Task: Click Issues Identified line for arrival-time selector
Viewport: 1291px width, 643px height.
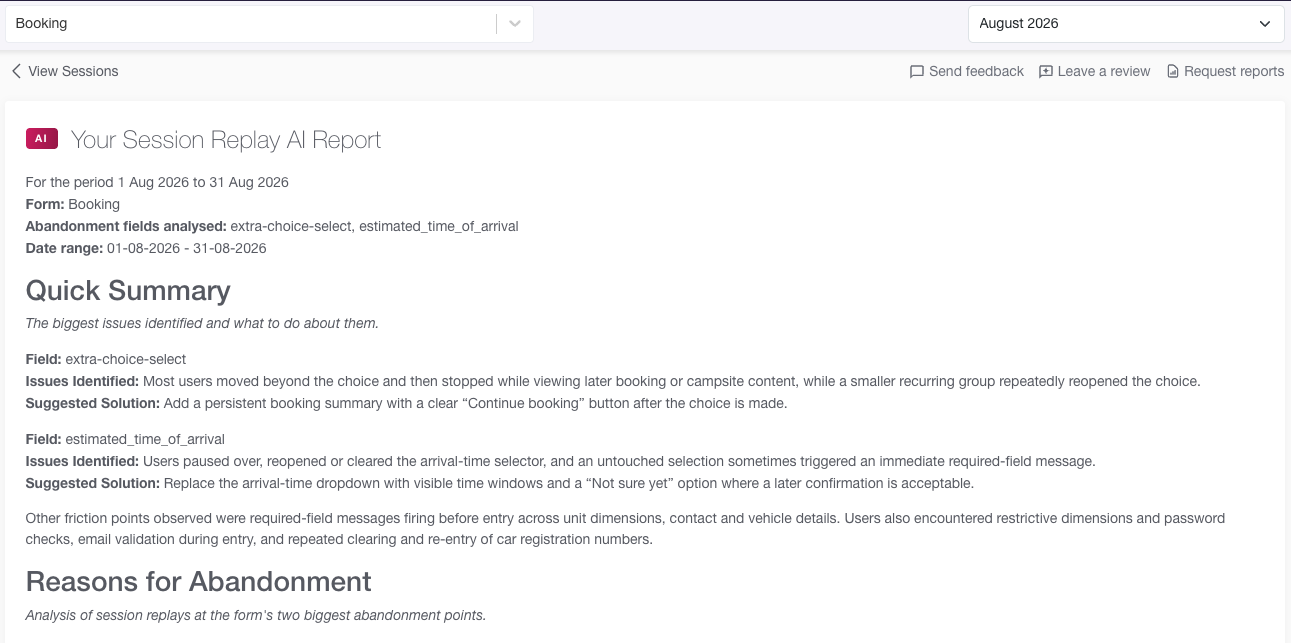Action: (561, 461)
